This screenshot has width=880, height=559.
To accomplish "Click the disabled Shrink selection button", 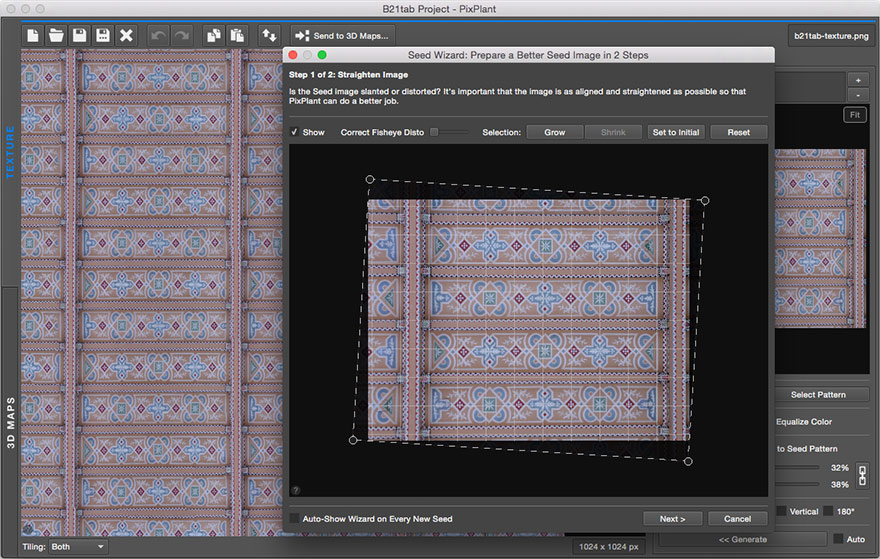I will (x=613, y=132).
